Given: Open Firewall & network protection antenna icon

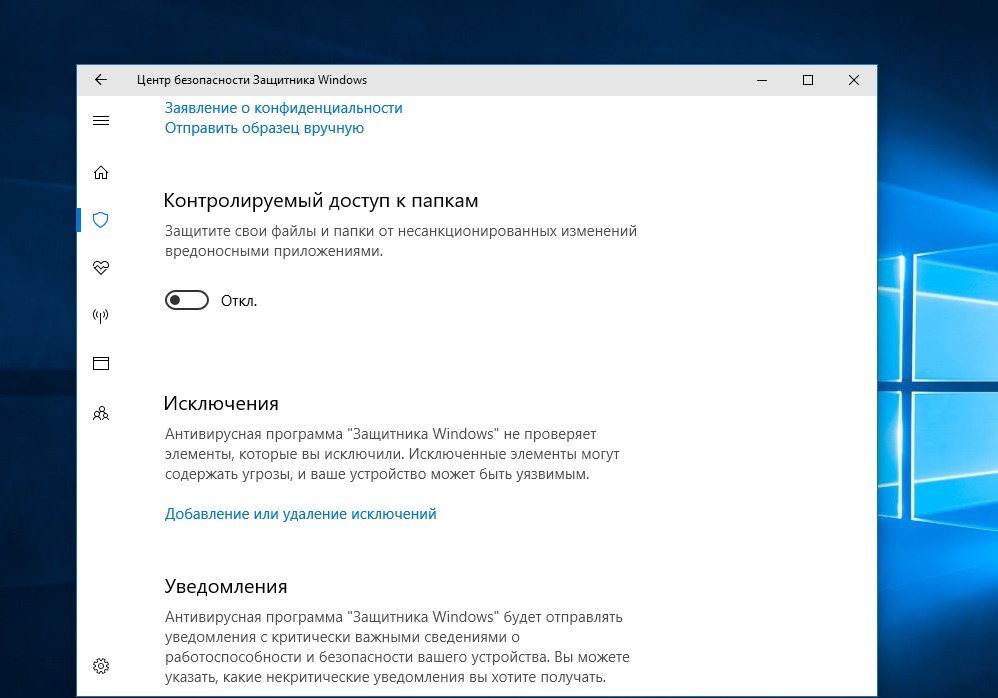Looking at the screenshot, I should [101, 316].
